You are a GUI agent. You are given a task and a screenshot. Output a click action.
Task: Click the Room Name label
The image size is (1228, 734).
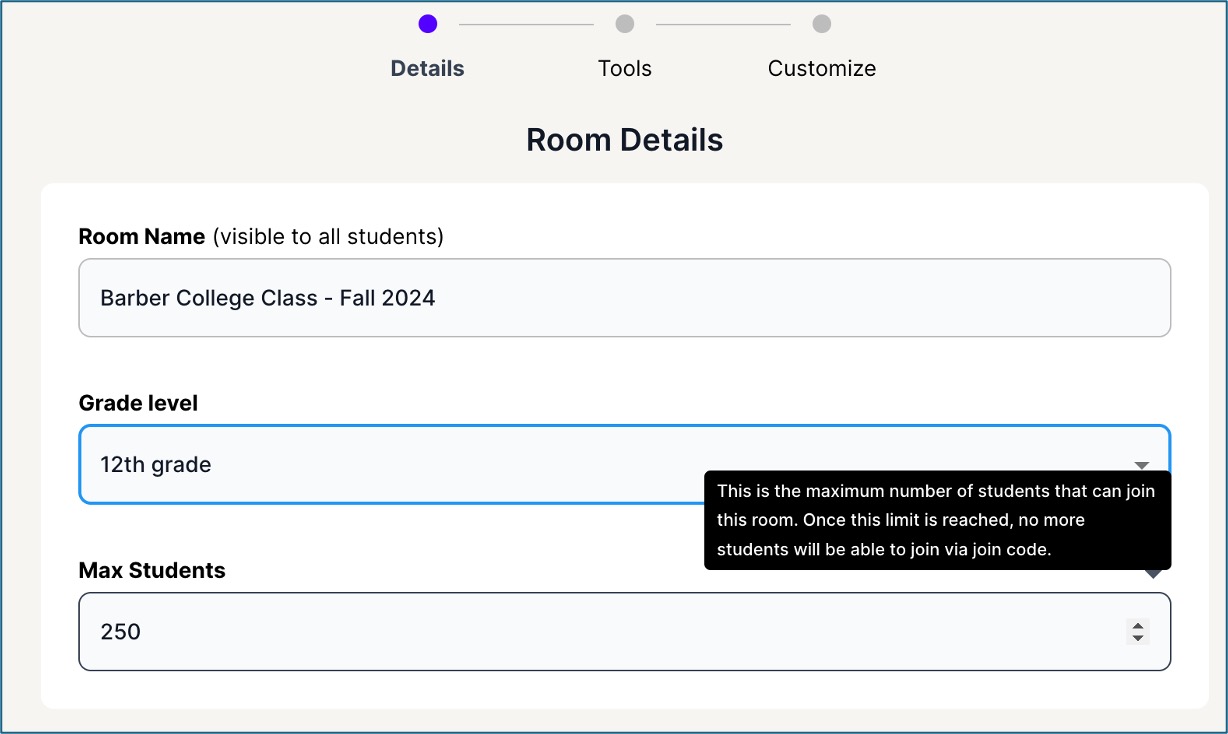(x=141, y=237)
